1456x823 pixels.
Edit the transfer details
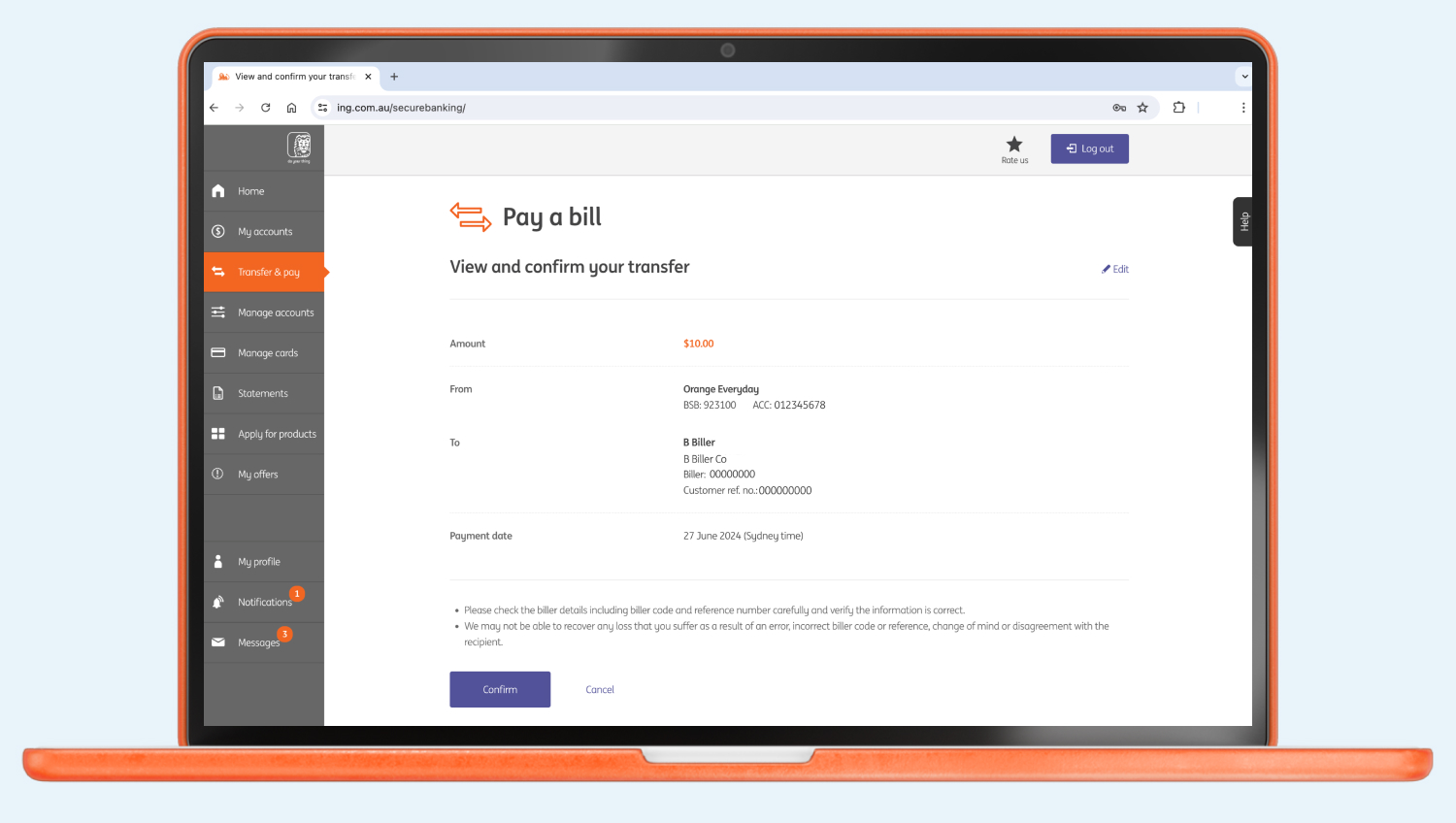click(1114, 269)
